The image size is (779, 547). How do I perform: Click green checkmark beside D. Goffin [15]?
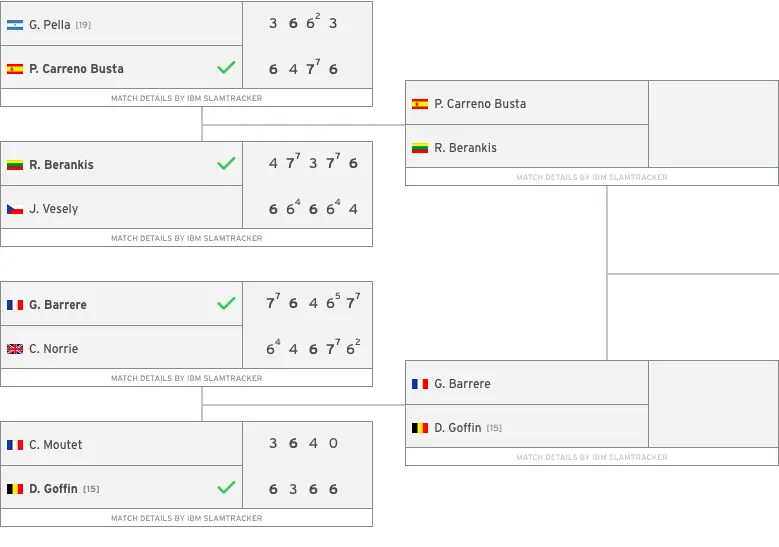coord(226,488)
